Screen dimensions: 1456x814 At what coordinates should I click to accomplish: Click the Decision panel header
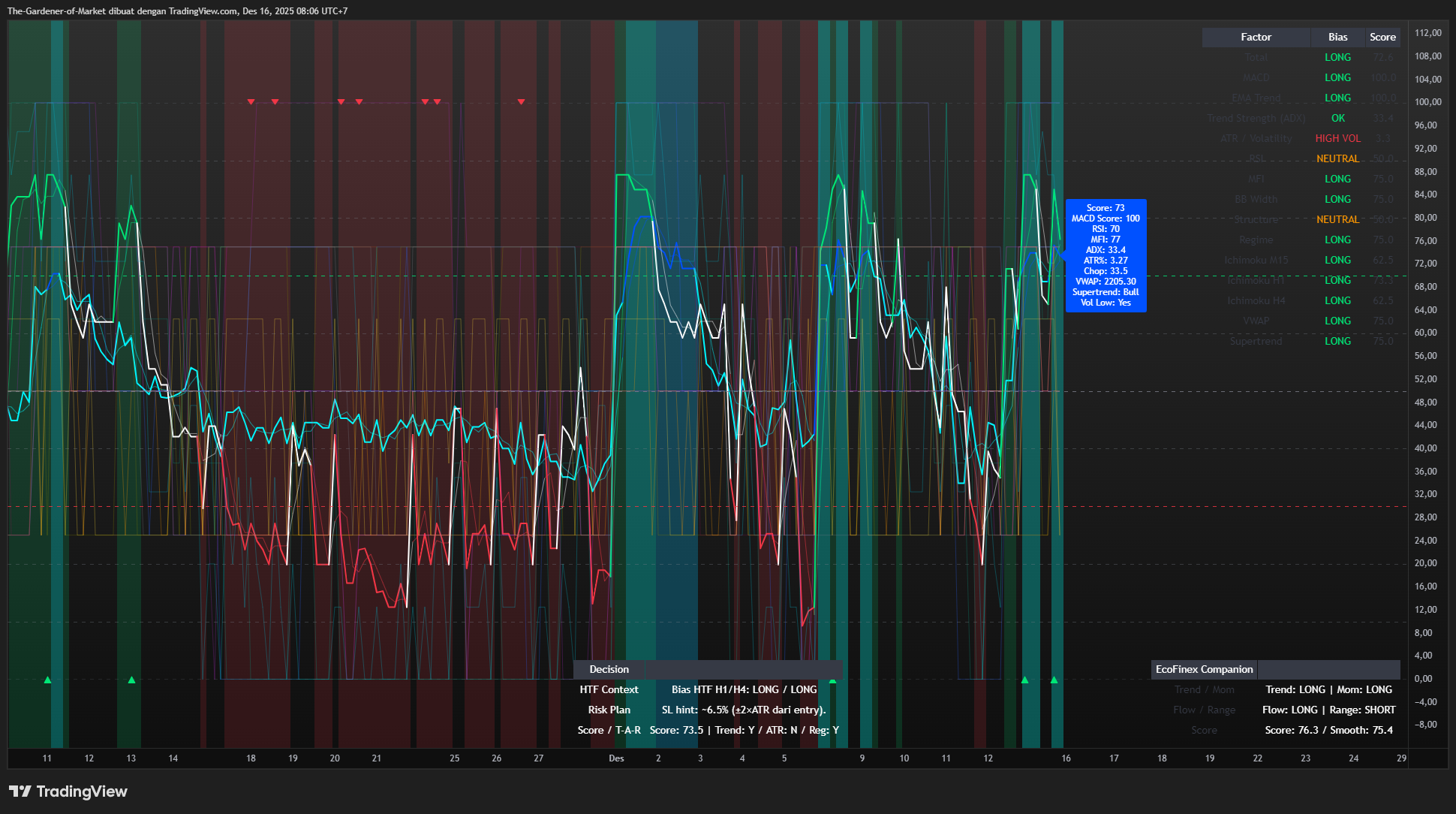click(x=609, y=669)
